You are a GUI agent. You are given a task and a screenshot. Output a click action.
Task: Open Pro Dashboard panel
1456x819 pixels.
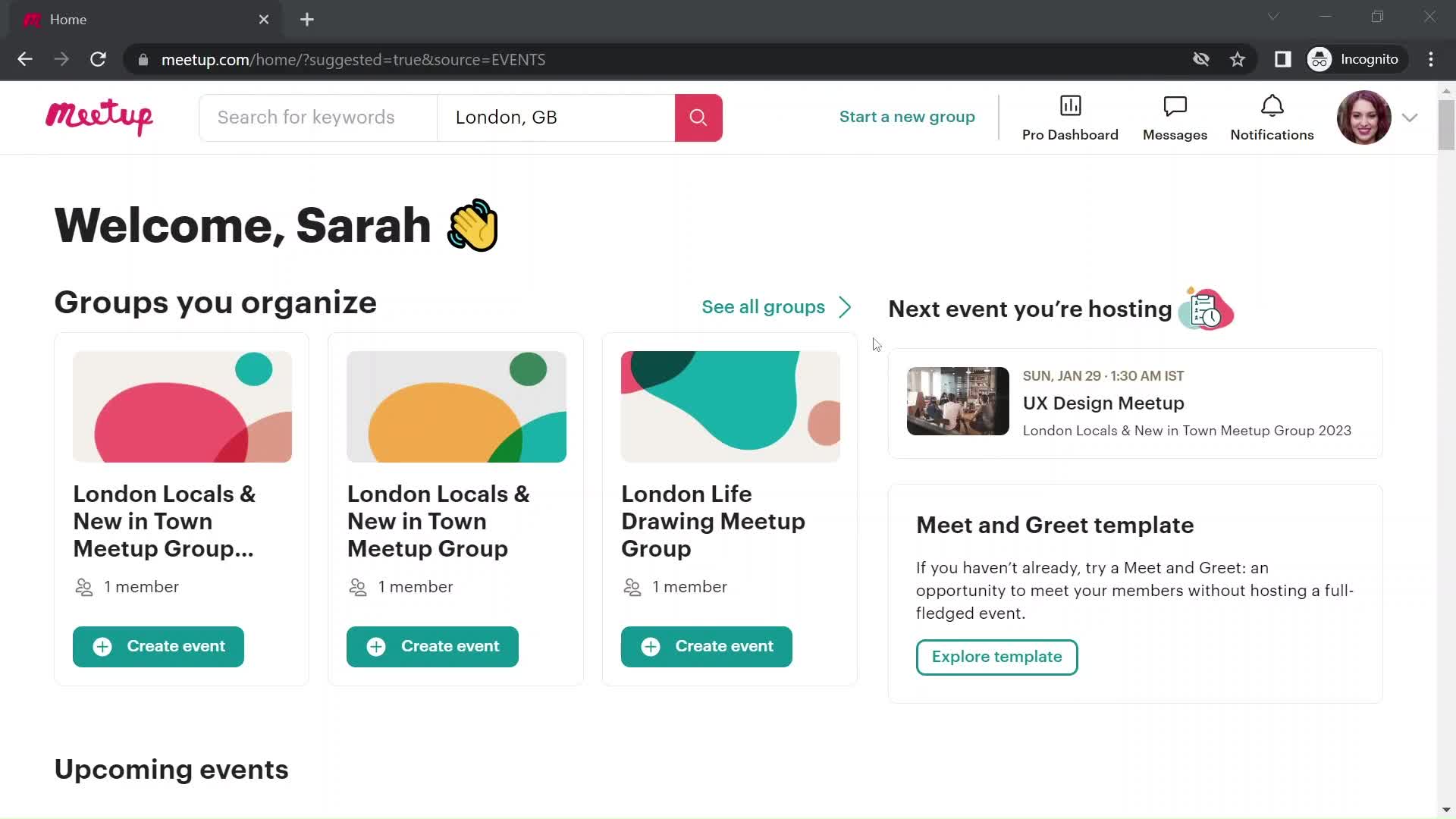[x=1070, y=118]
